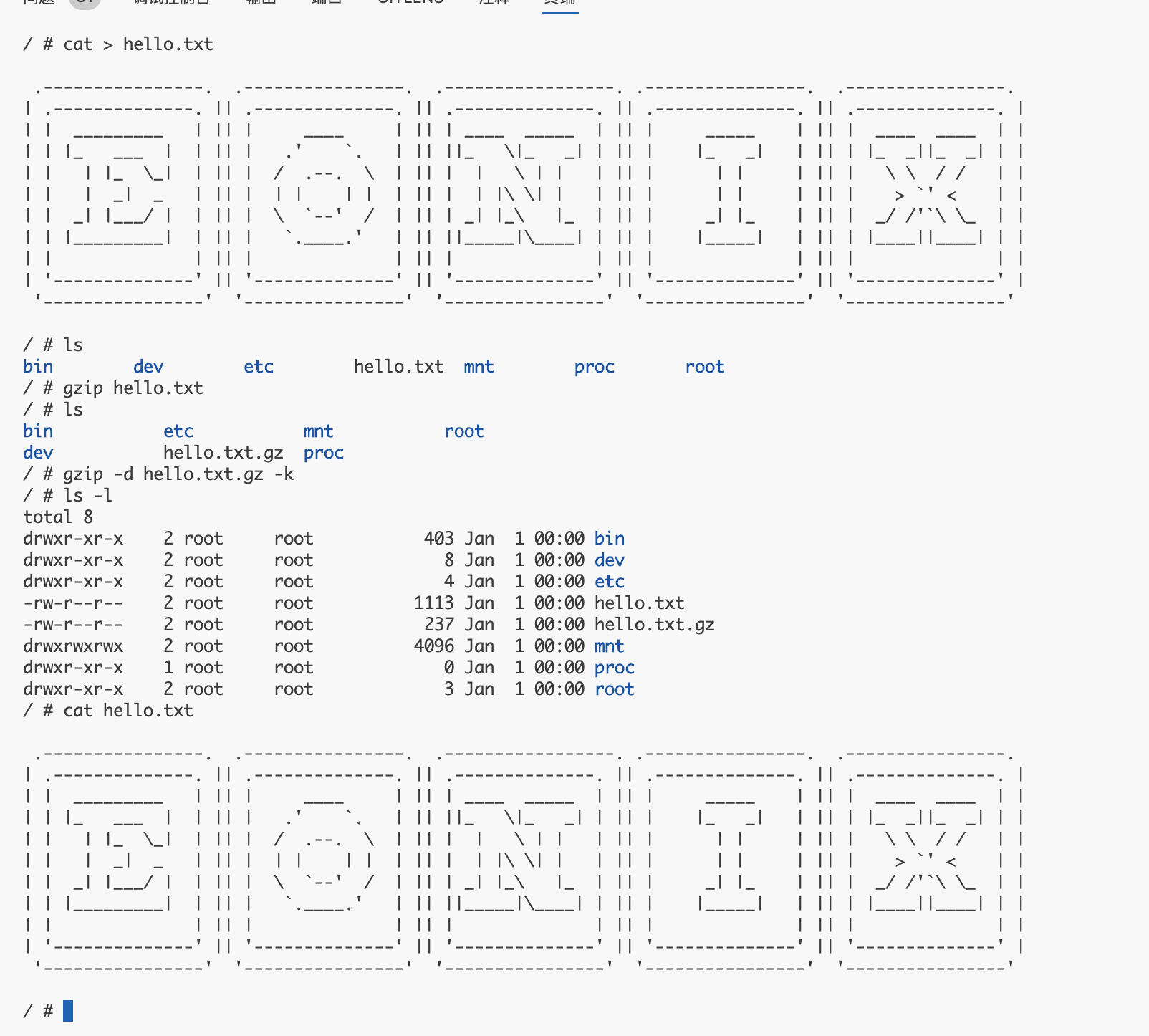
Task: Open the 注释 comments tab
Action: click(494, 2)
